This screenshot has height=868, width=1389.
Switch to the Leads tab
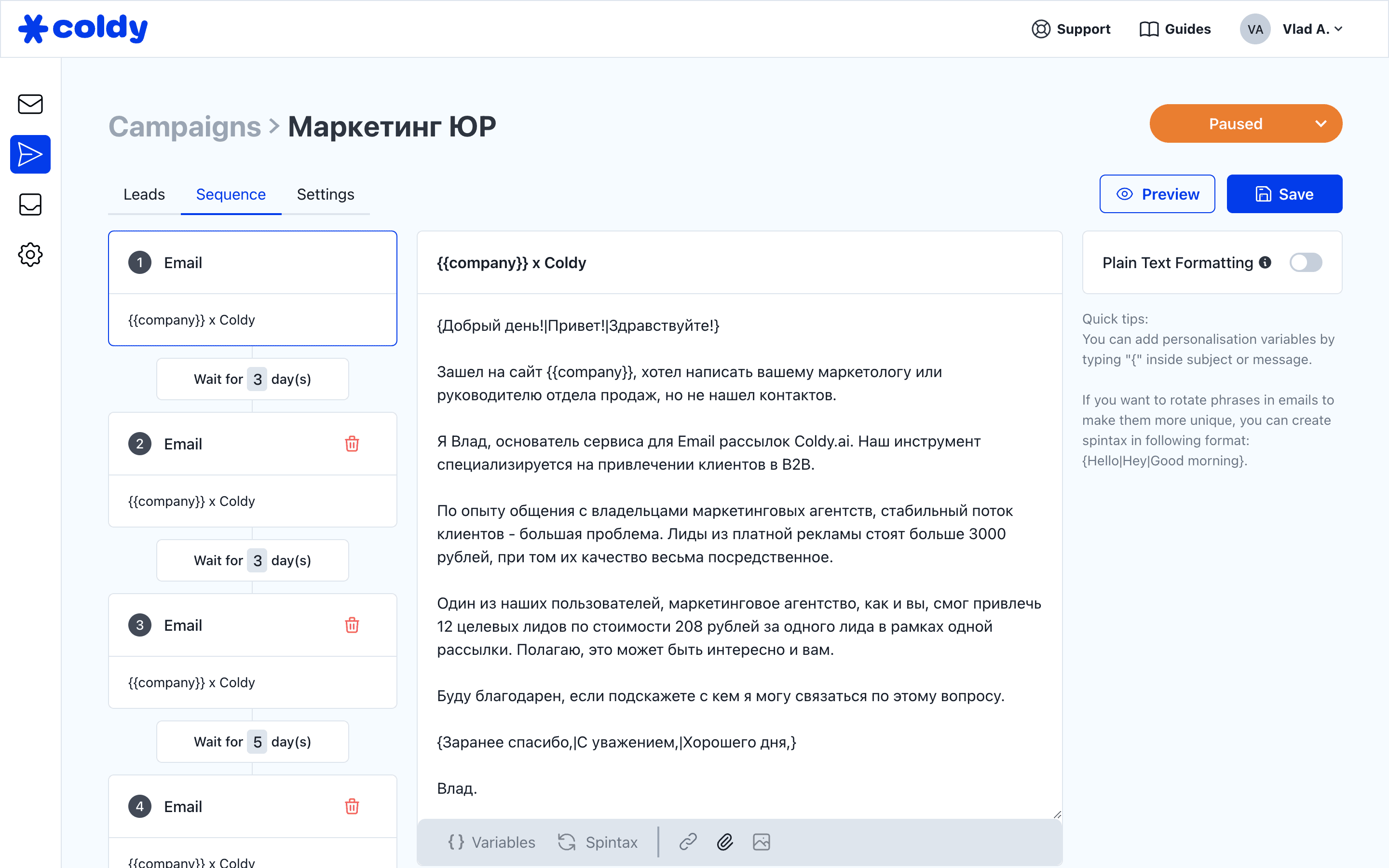click(x=144, y=195)
